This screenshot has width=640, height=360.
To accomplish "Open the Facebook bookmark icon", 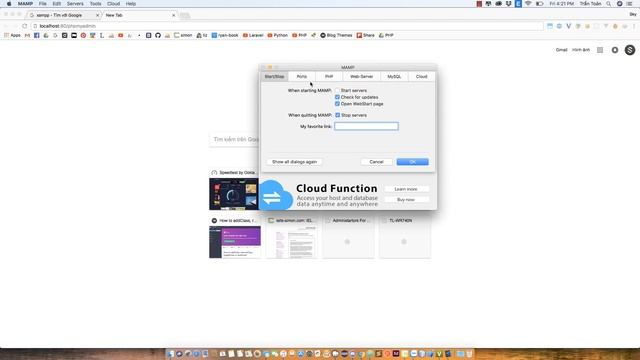I will click(37, 35).
